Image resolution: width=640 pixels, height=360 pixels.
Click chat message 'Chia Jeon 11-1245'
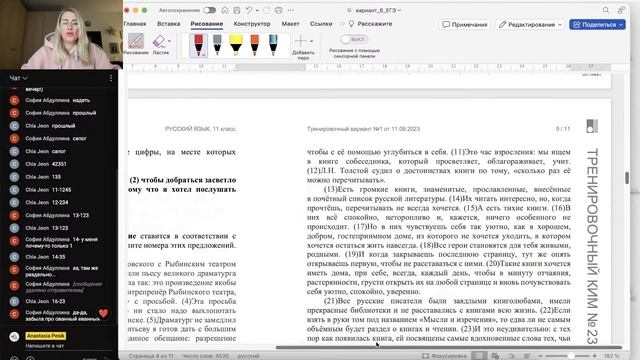click(x=48, y=190)
